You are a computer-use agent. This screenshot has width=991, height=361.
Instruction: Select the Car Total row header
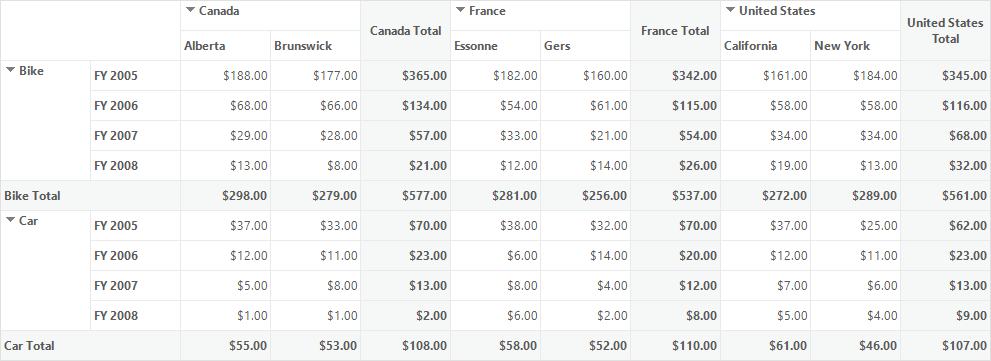[x=90, y=346]
